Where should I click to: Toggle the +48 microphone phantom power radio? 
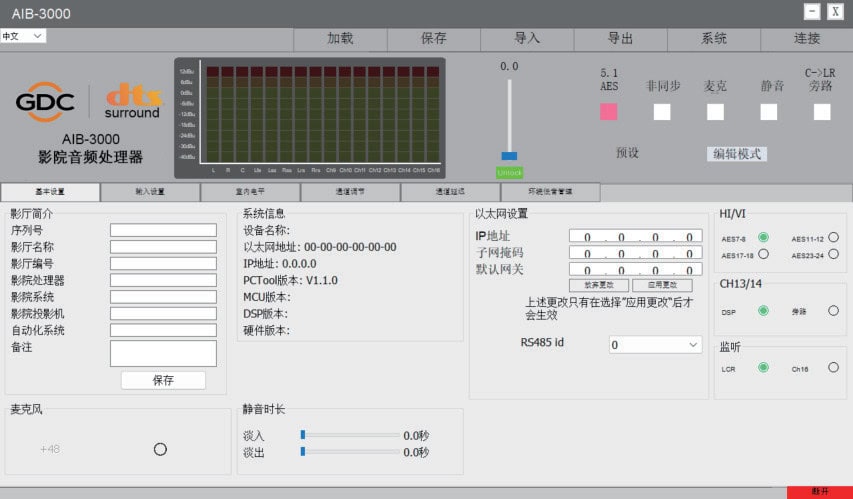coord(160,449)
